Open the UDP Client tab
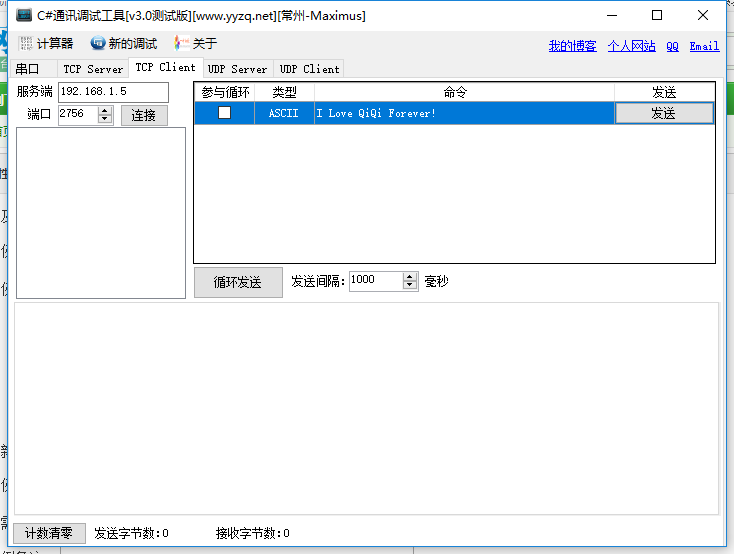The width and height of the screenshot is (734, 554). point(309,69)
